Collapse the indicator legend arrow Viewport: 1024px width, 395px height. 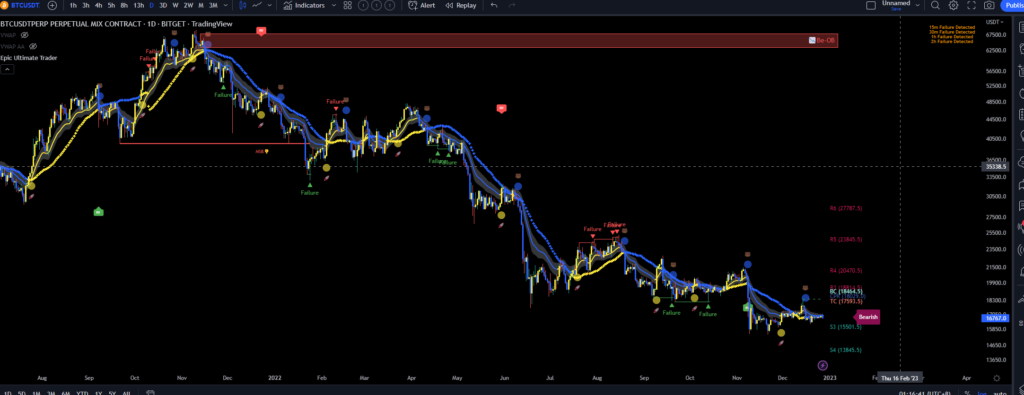click(7, 69)
